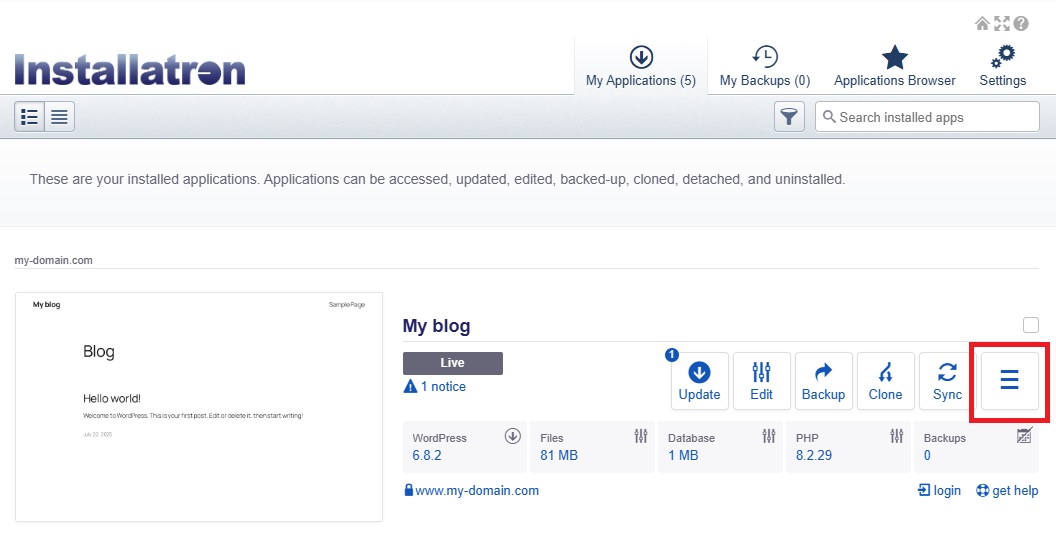1056x549 pixels.
Task: Toggle fullscreen with the expand arrows icon
Action: (1001, 24)
